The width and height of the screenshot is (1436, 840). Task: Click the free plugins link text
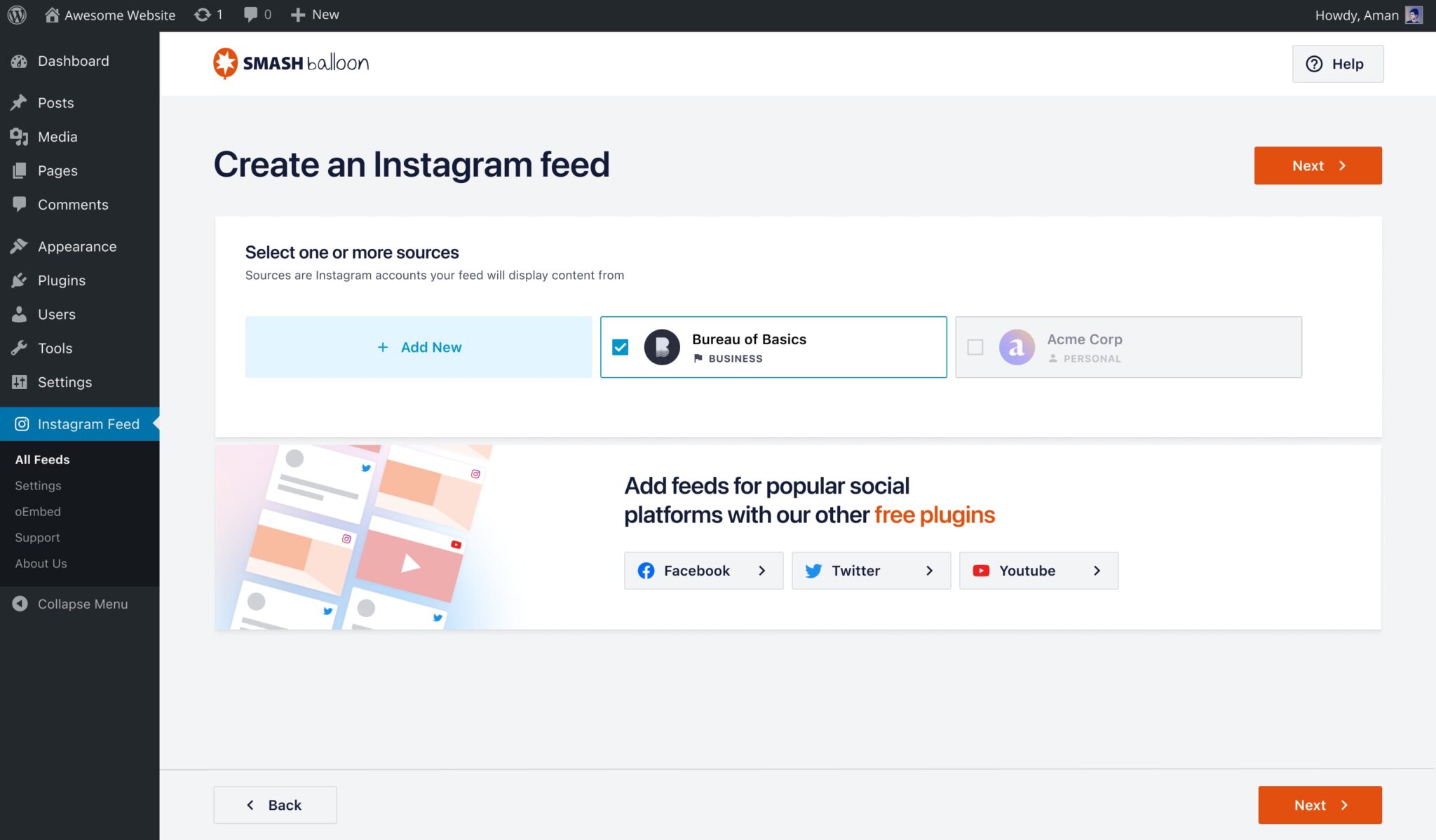pyautogui.click(x=934, y=515)
